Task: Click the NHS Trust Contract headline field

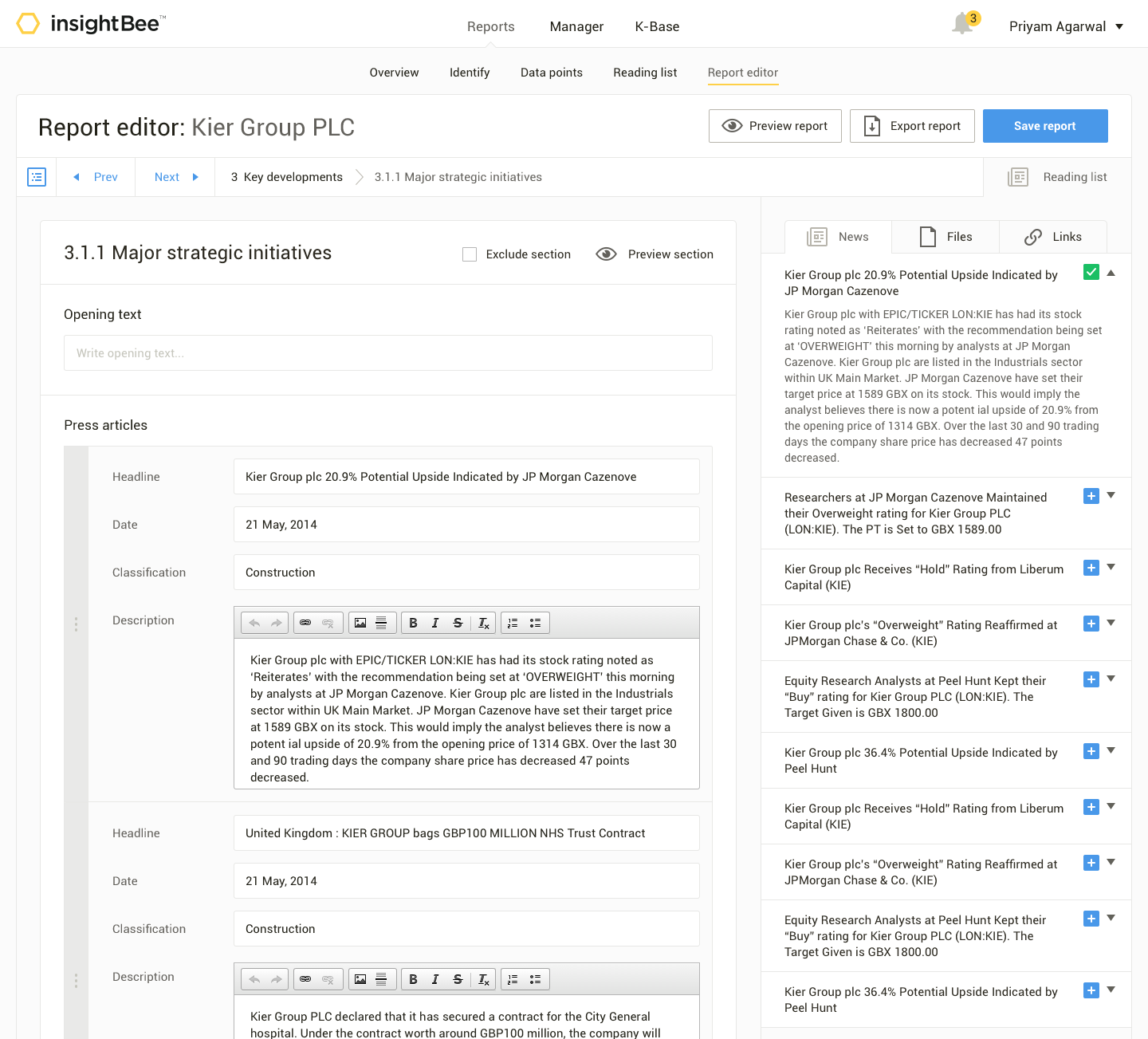Action: 466,833
